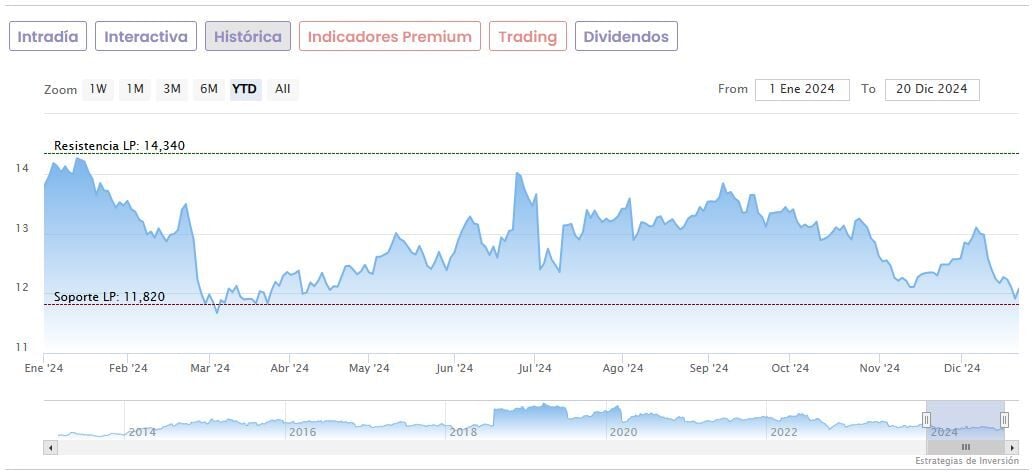Click the From date field
Viewport: 1033px width, 476px height.
click(x=802, y=89)
